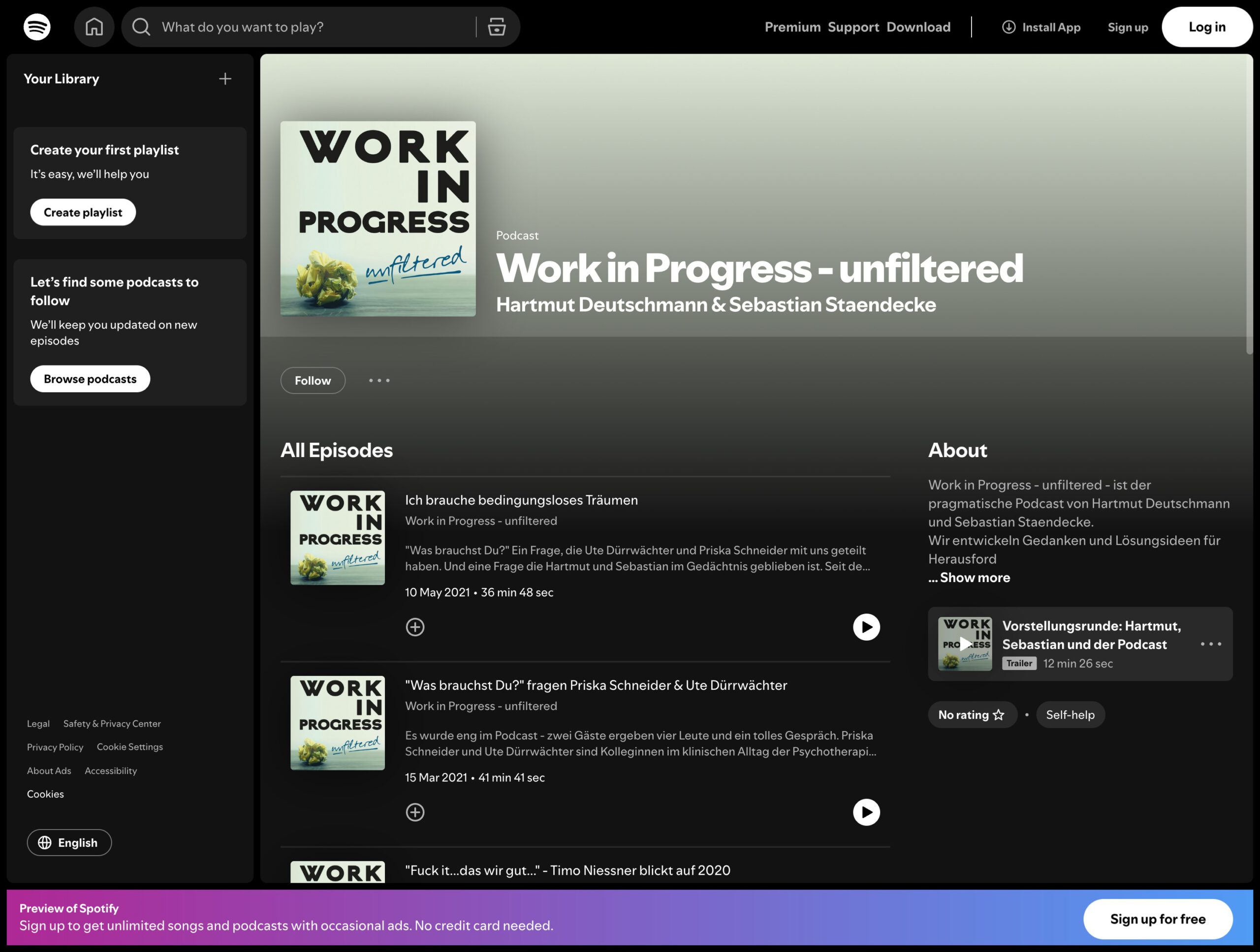Open trailer title 'Vorstellungsrunde: Hartmut, Sebastian und der Podcast'
The width and height of the screenshot is (1260, 952).
pyautogui.click(x=1091, y=635)
